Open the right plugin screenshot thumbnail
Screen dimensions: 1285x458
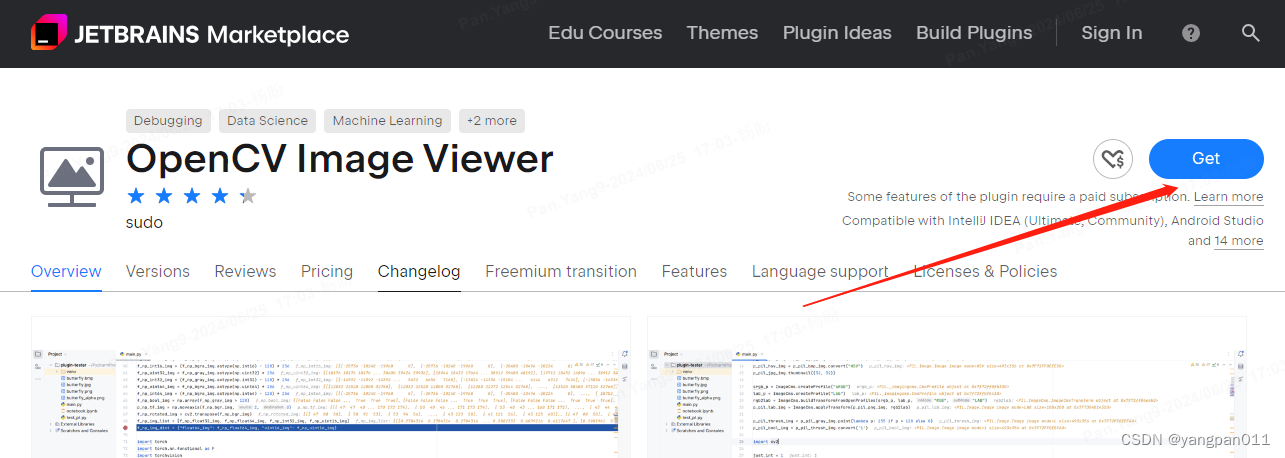[947, 387]
